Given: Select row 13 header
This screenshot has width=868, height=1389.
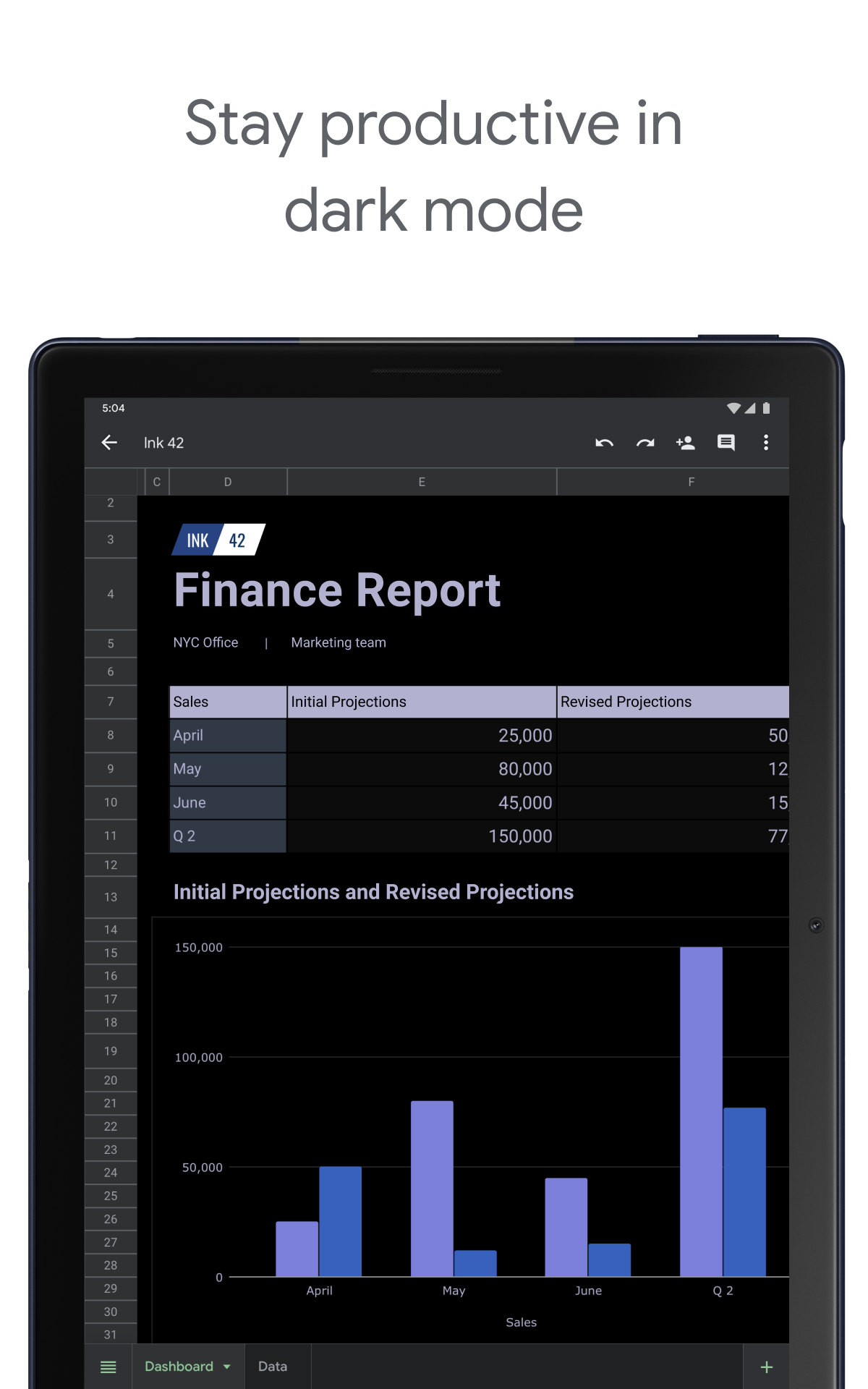Looking at the screenshot, I should coord(111,897).
